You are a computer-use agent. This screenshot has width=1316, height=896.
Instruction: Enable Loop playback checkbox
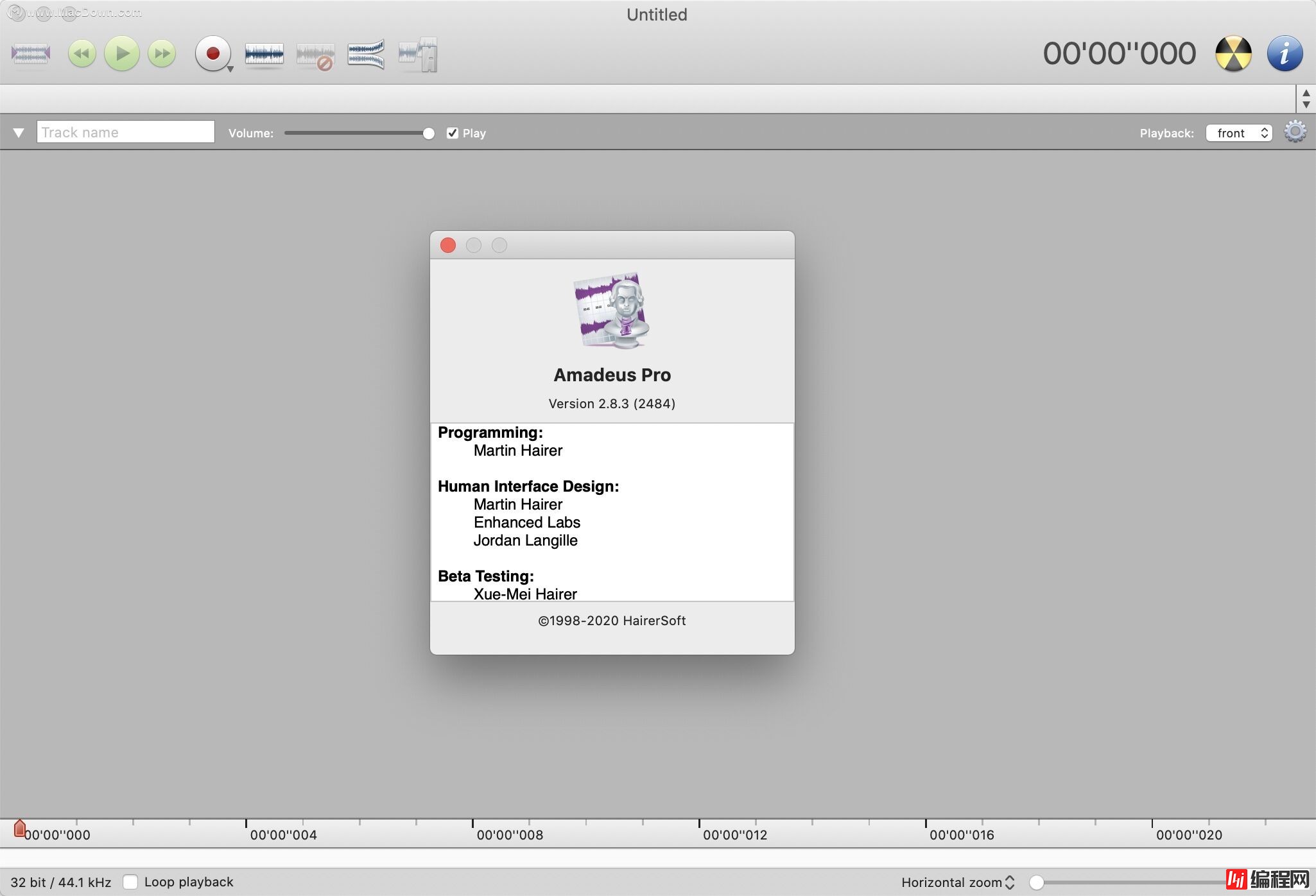tap(130, 882)
